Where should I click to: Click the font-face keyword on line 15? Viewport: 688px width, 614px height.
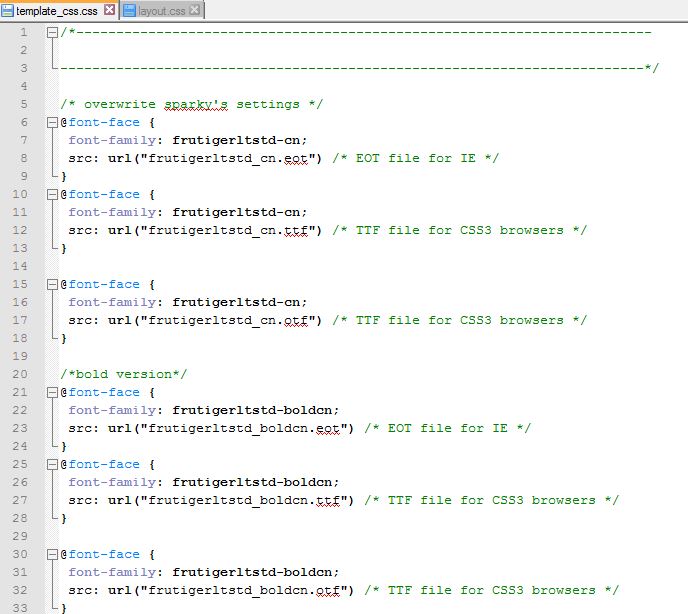coord(104,284)
